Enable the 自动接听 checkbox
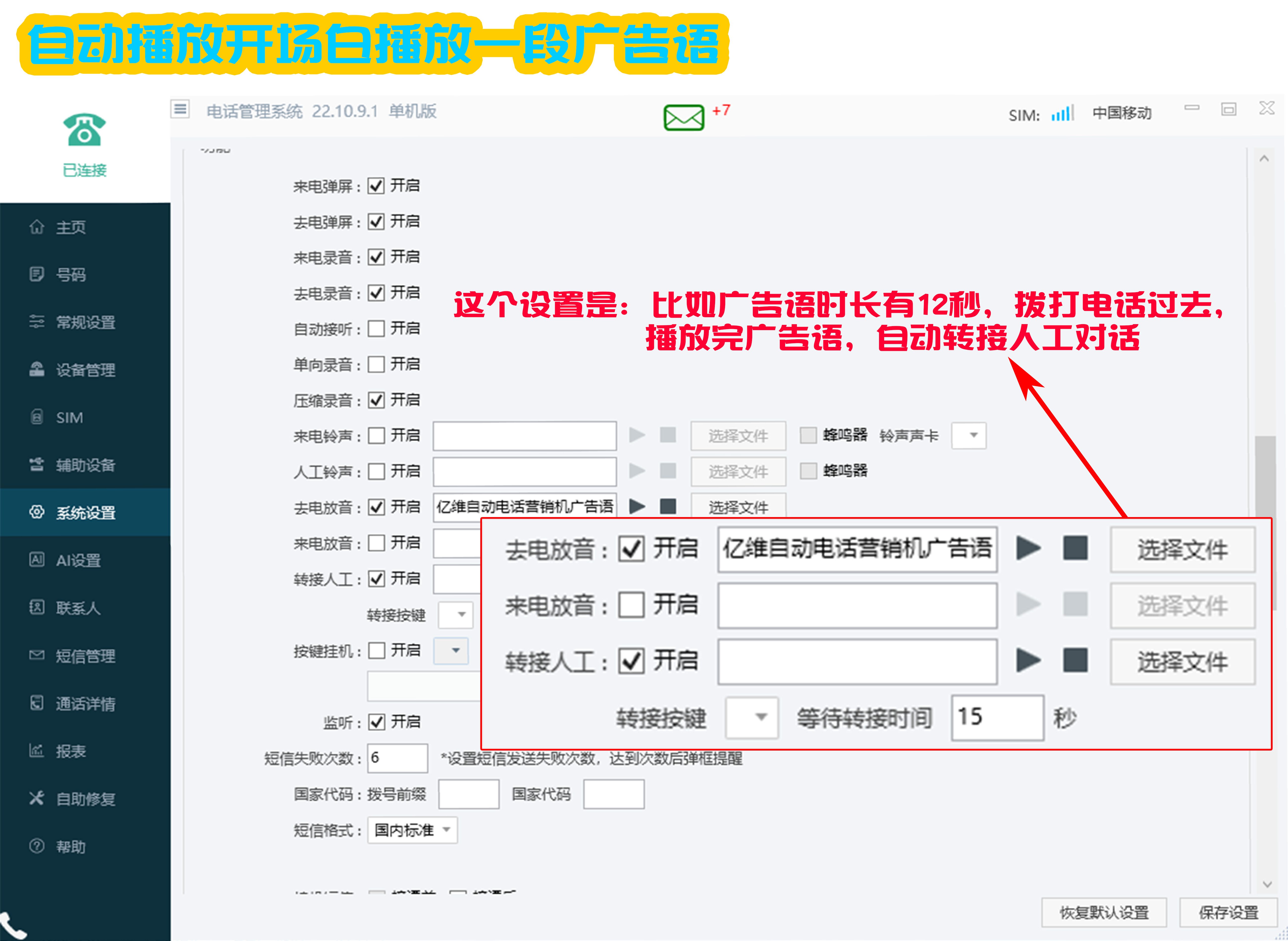The image size is (1288, 941). (376, 329)
